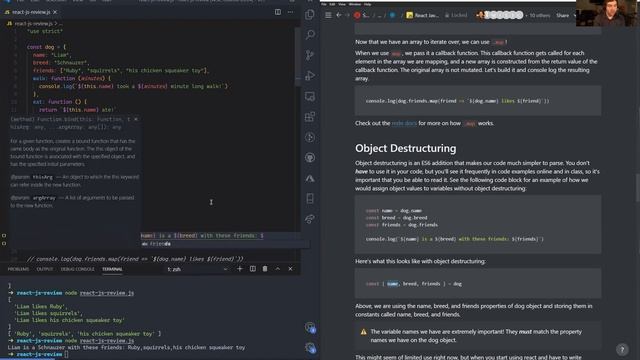
Task: Click the '10 others' viewers label
Action: (x=540, y=16)
